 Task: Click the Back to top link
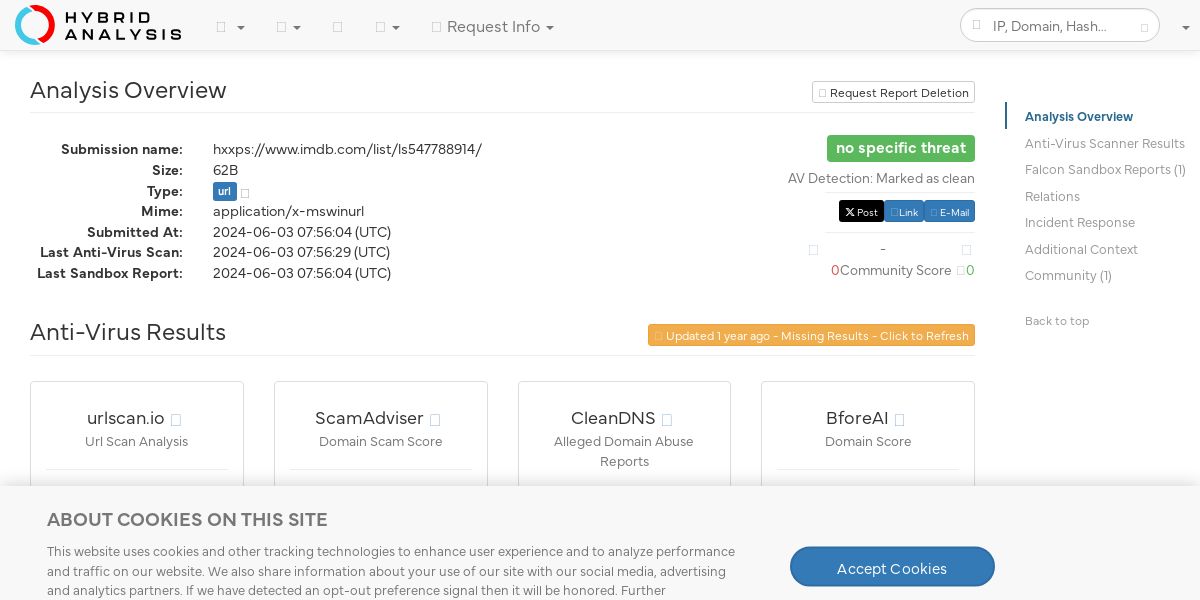(x=1057, y=321)
